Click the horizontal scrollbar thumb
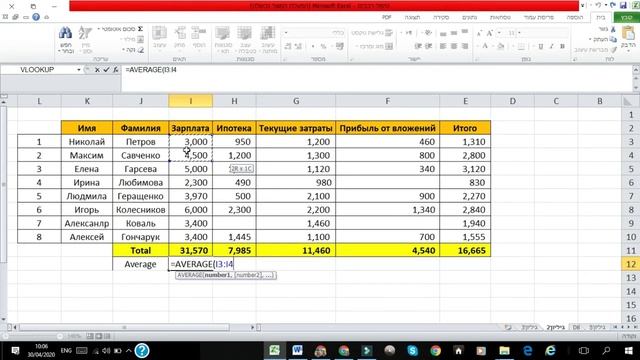 (x=124, y=327)
